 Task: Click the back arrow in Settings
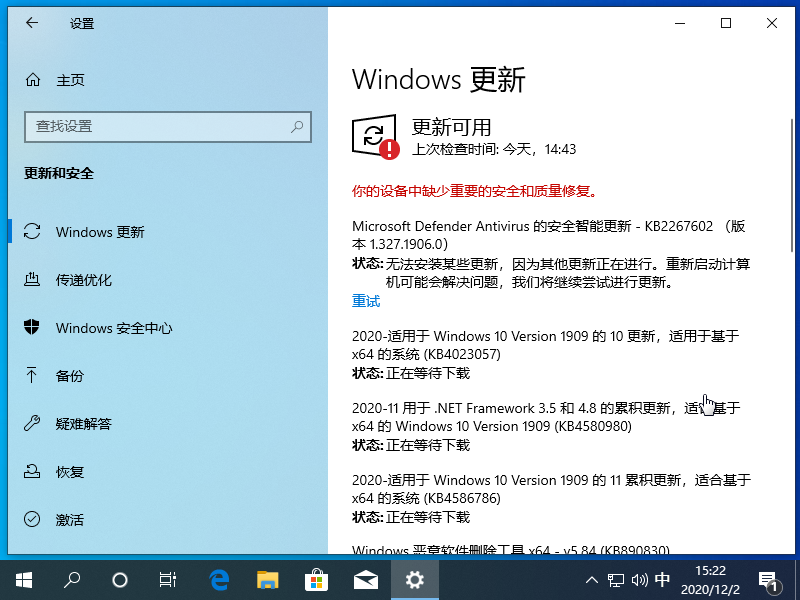[32, 22]
